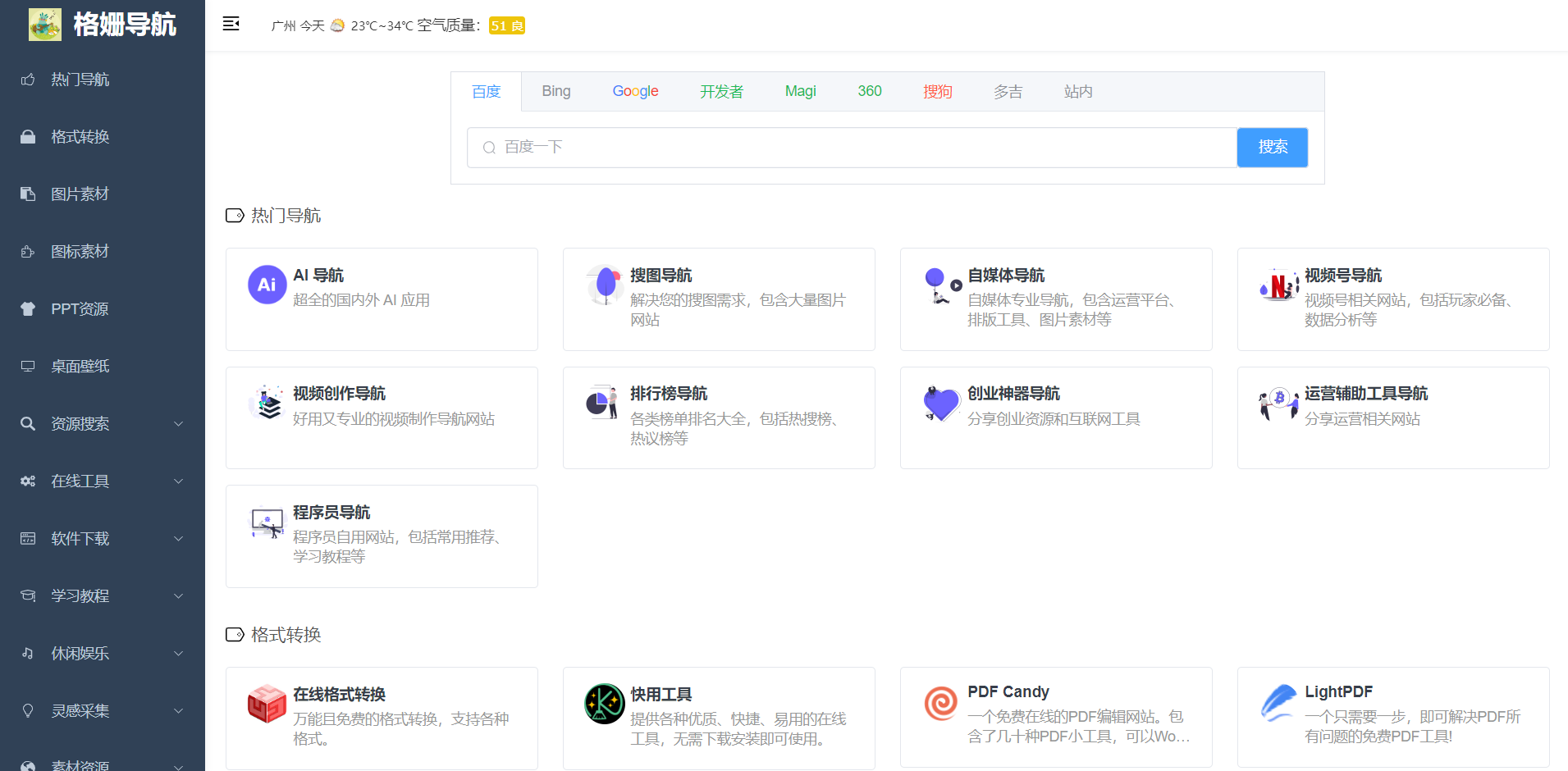Click the purple Ai icon on AI 导航 card
This screenshot has height=771, width=1568.
pos(267,285)
